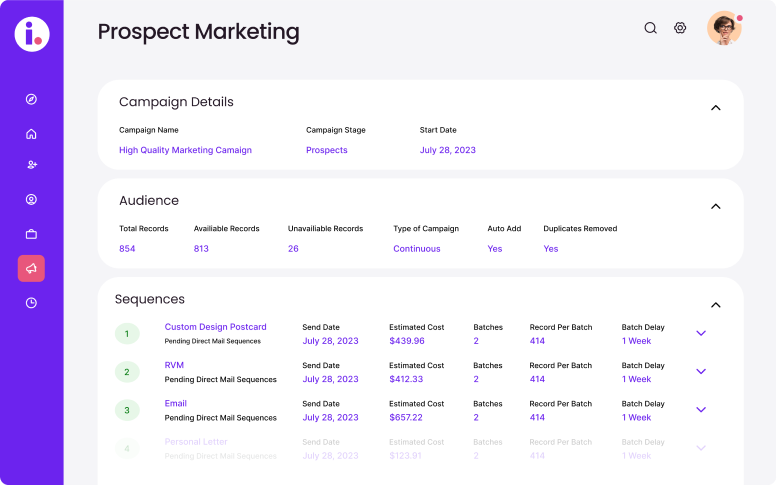Select the megaphone marketing icon

[x=31, y=268]
